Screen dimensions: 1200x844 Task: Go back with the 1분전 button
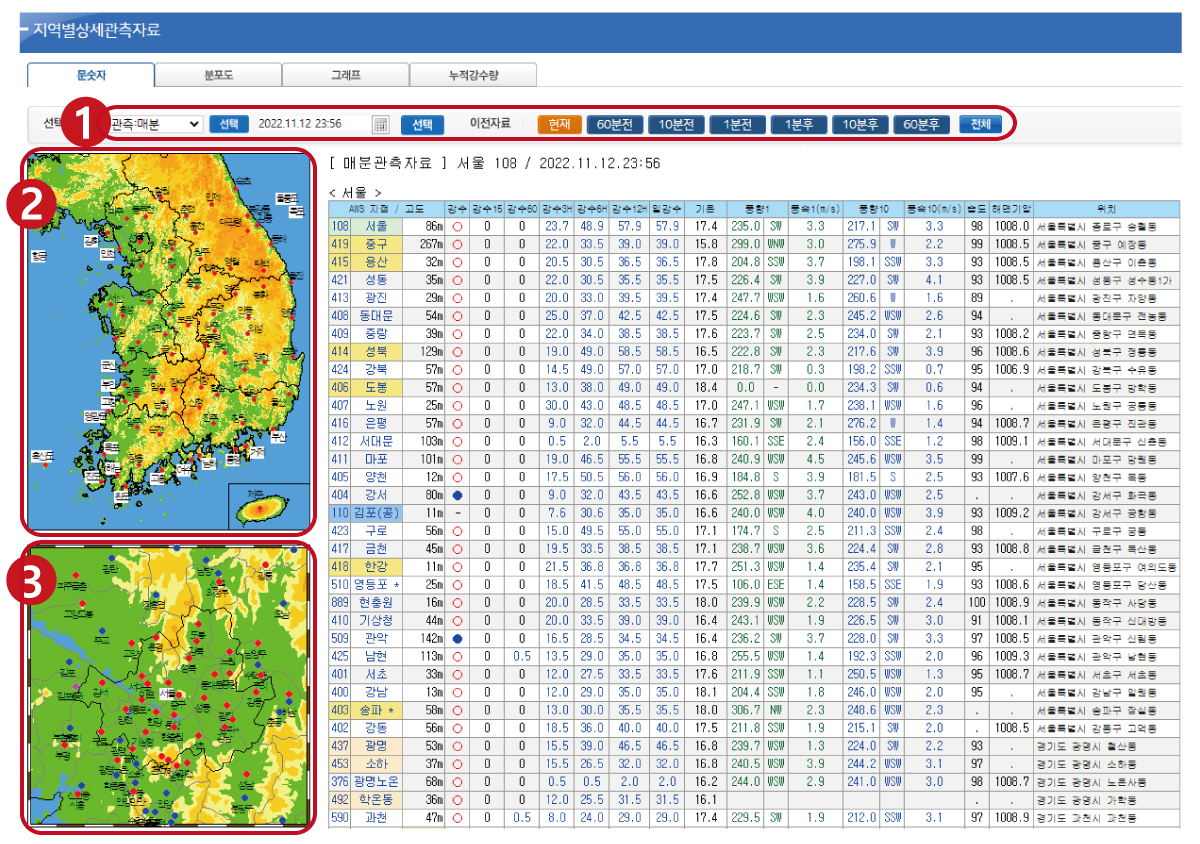(737, 124)
